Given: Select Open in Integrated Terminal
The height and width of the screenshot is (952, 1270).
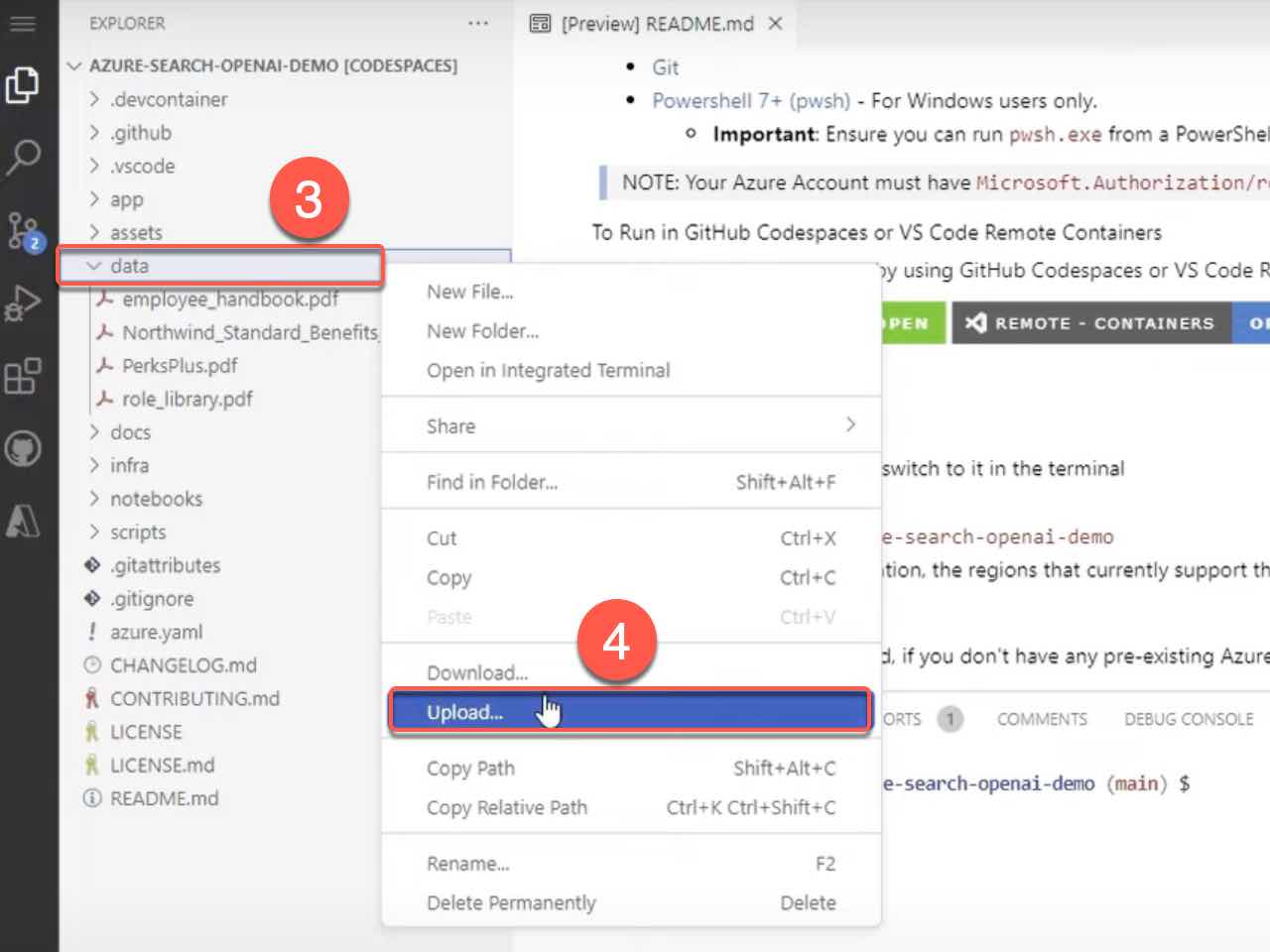Looking at the screenshot, I should pyautogui.click(x=631, y=370).
